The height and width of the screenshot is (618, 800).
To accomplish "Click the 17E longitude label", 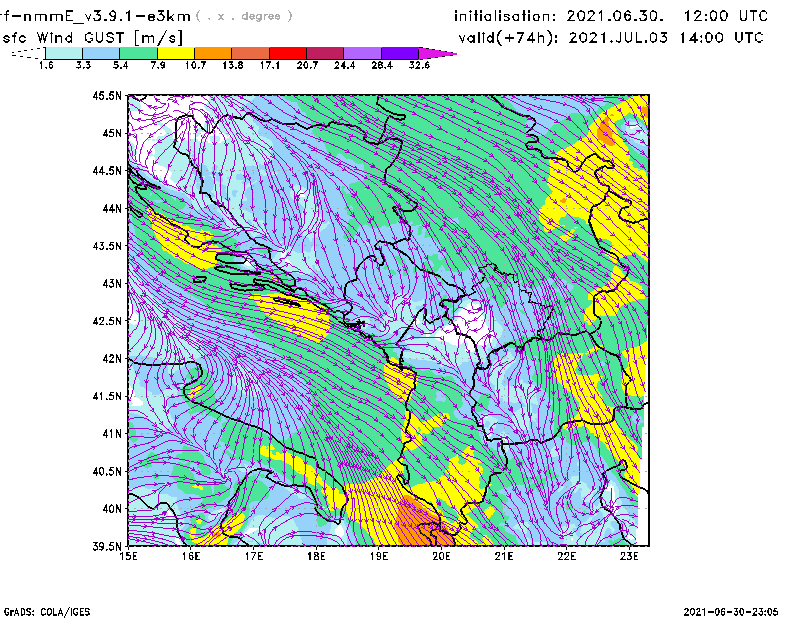I will click(x=254, y=556).
